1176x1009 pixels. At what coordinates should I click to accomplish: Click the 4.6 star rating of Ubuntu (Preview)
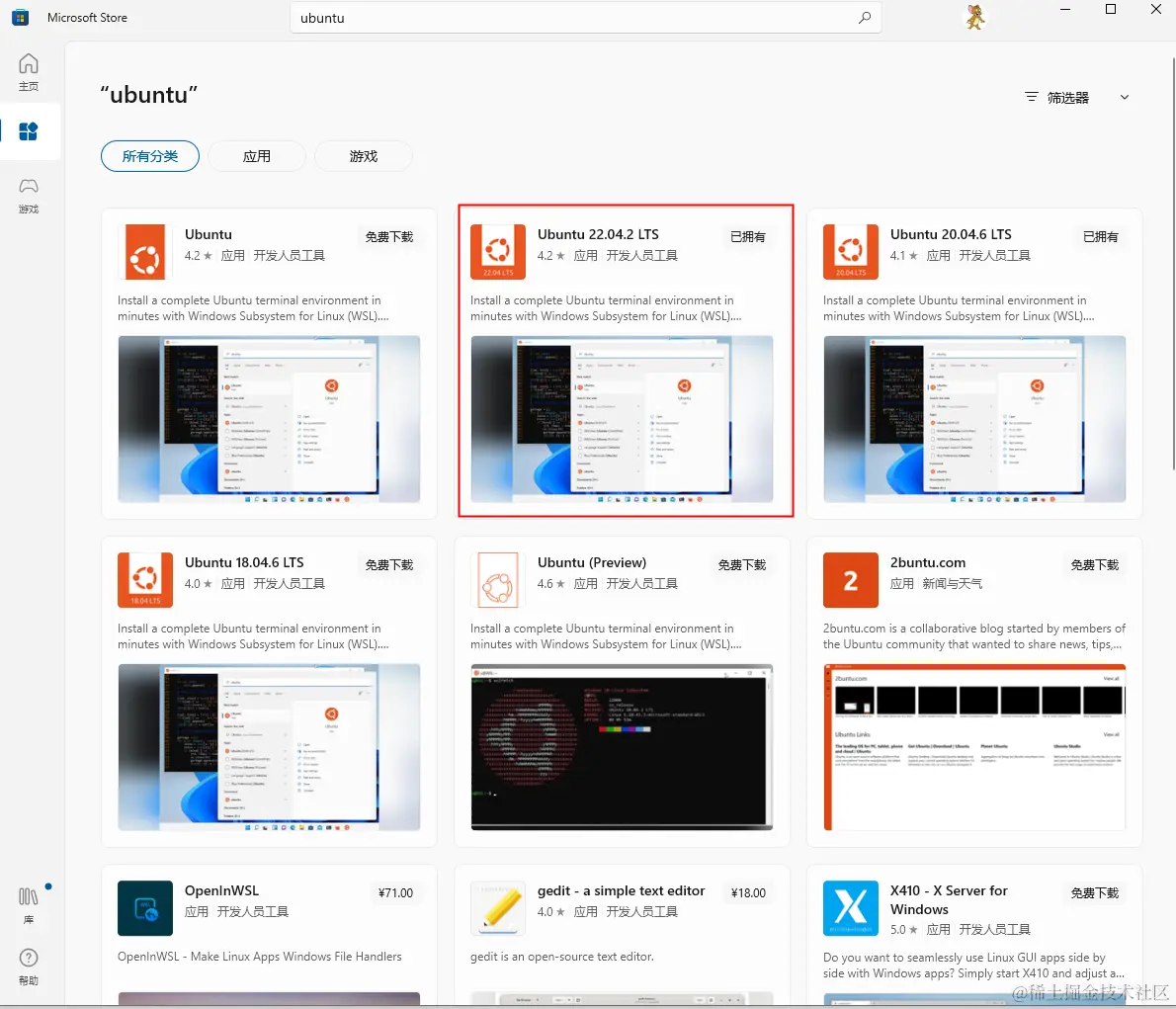(x=551, y=584)
